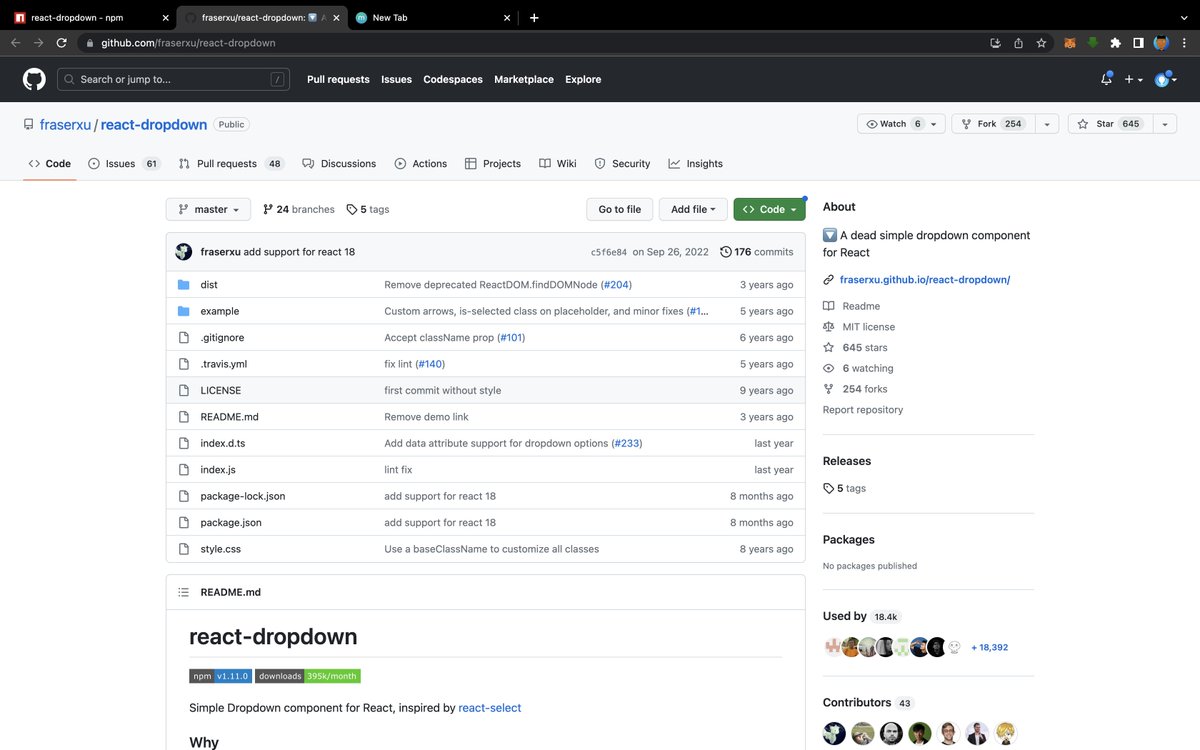Star the react-dropdown repository
The image size is (1200, 750).
(x=1110, y=124)
